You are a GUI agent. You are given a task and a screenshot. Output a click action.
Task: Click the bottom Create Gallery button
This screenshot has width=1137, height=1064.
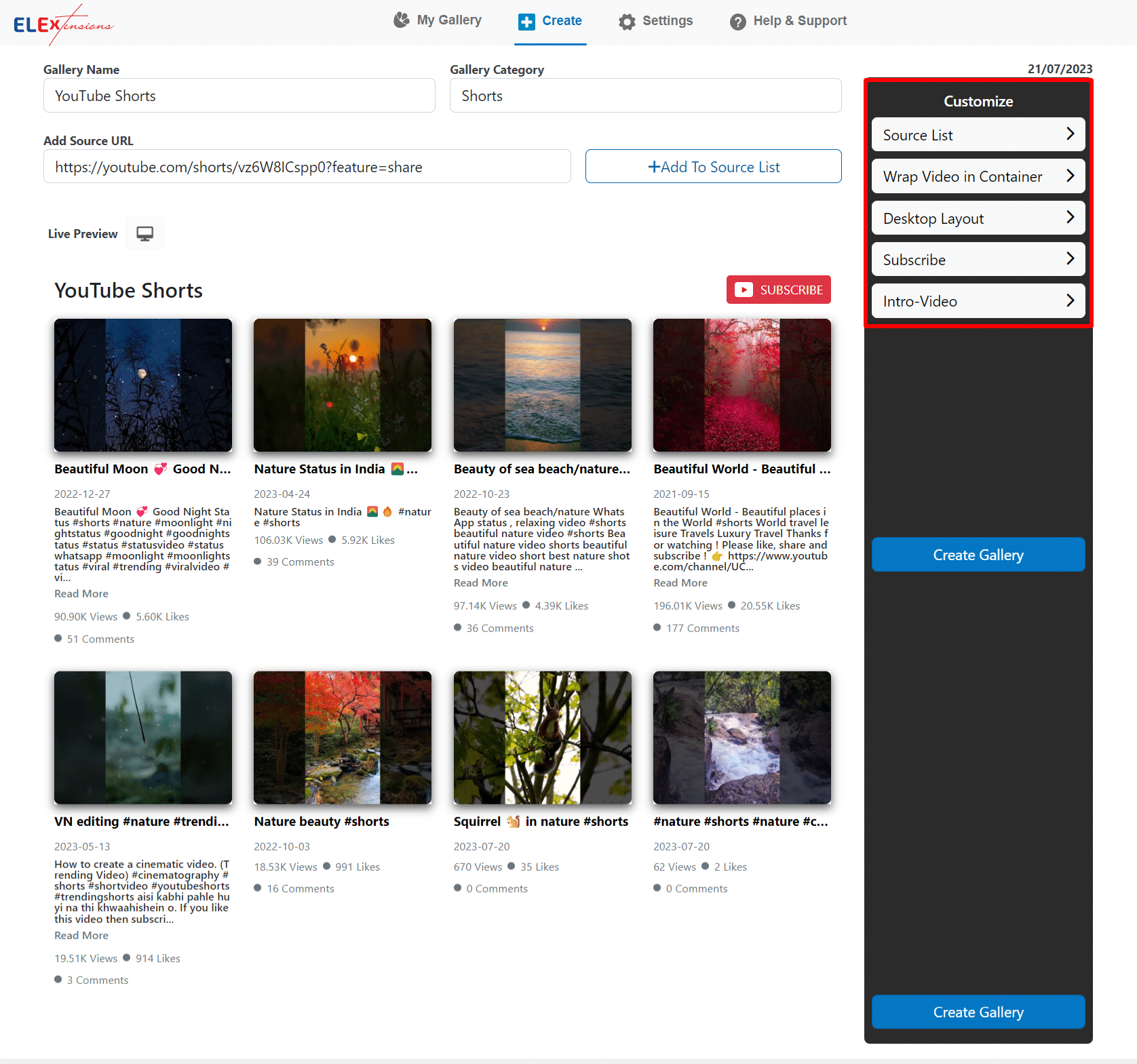[x=978, y=1012]
